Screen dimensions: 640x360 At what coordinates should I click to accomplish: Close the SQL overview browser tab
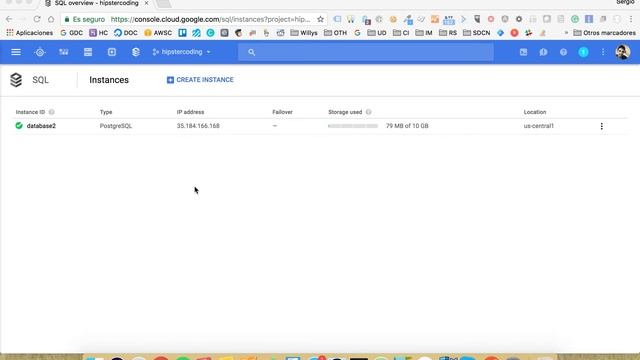pyautogui.click(x=147, y=3)
